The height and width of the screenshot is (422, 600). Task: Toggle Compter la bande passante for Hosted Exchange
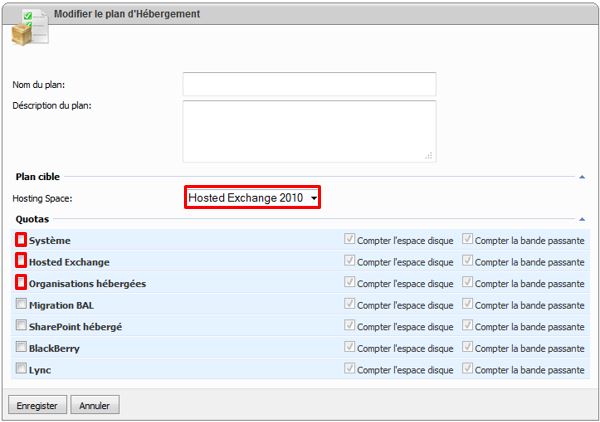[467, 261]
